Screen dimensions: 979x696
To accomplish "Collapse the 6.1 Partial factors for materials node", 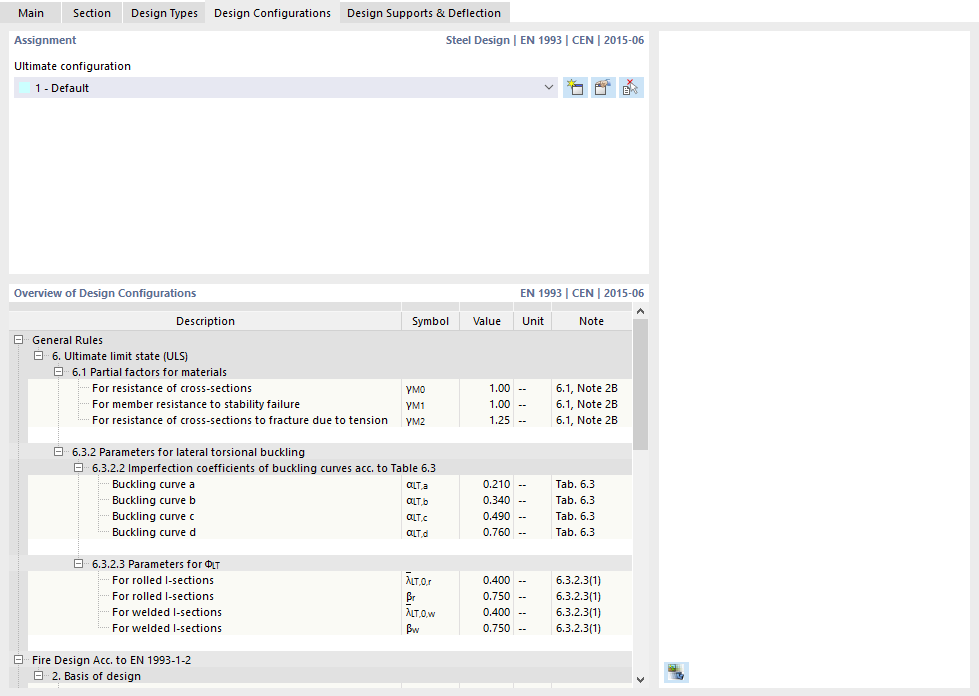I will pos(58,371).
